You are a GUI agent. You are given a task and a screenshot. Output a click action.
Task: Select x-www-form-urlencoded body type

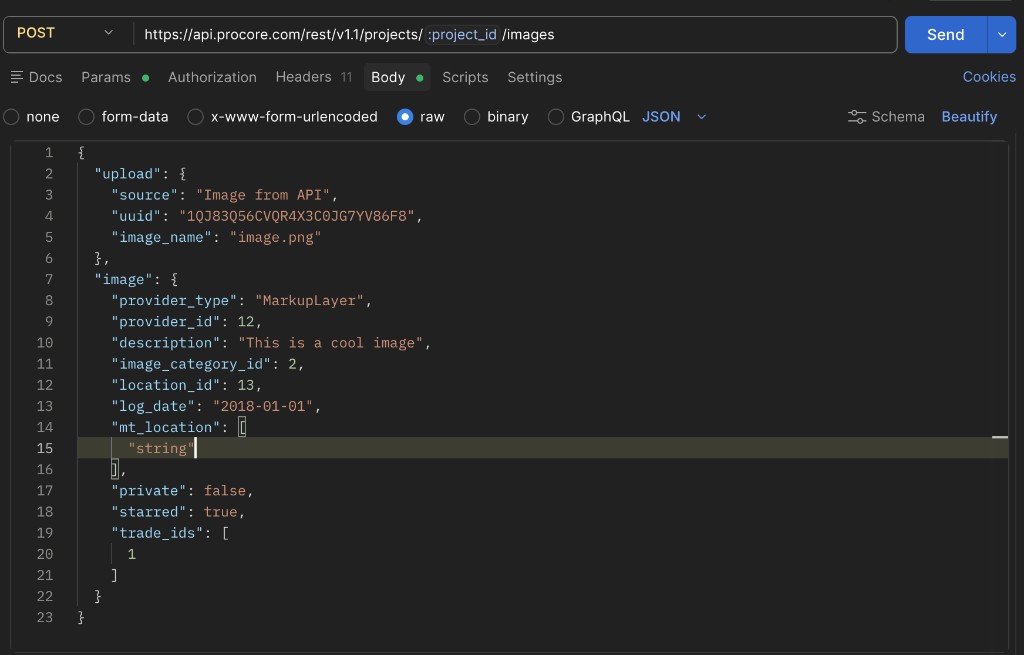click(x=195, y=117)
